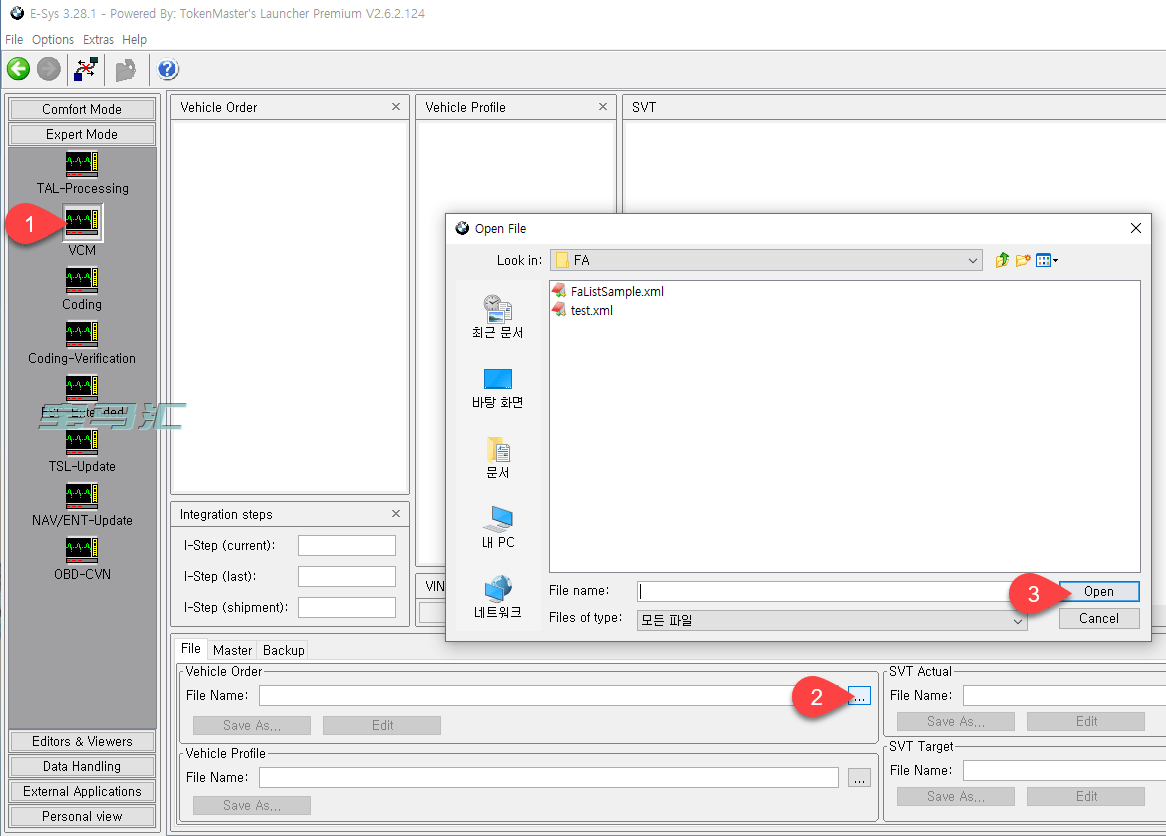Open the view menu icon in Open File dialog
Image resolution: width=1166 pixels, height=836 pixels.
1047,260
